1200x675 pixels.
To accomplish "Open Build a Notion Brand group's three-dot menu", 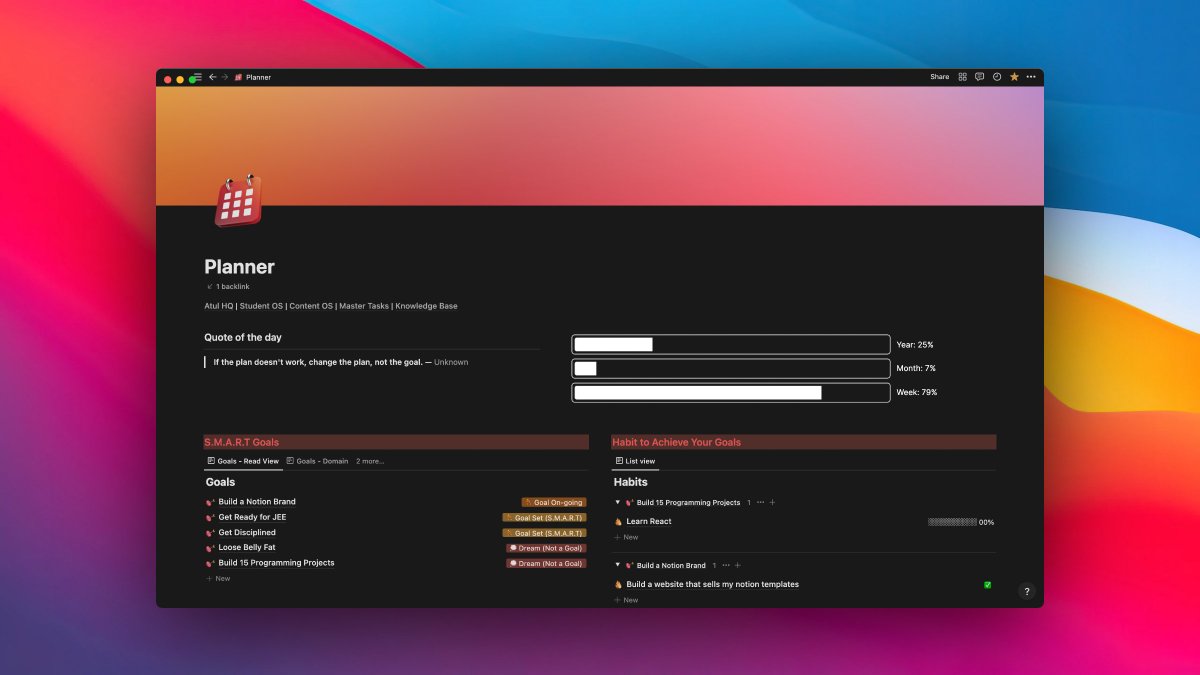I will tap(725, 566).
